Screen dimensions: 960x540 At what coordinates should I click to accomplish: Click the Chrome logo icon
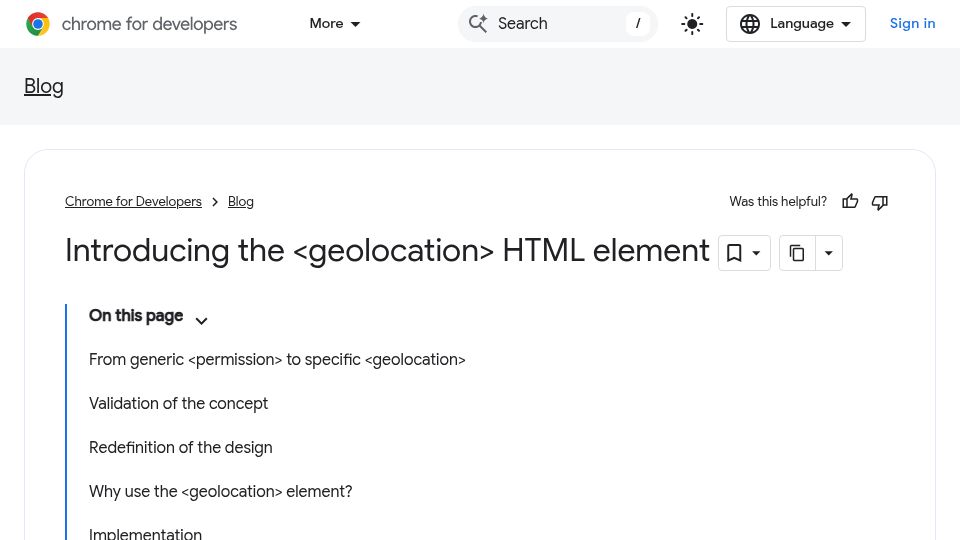38,24
